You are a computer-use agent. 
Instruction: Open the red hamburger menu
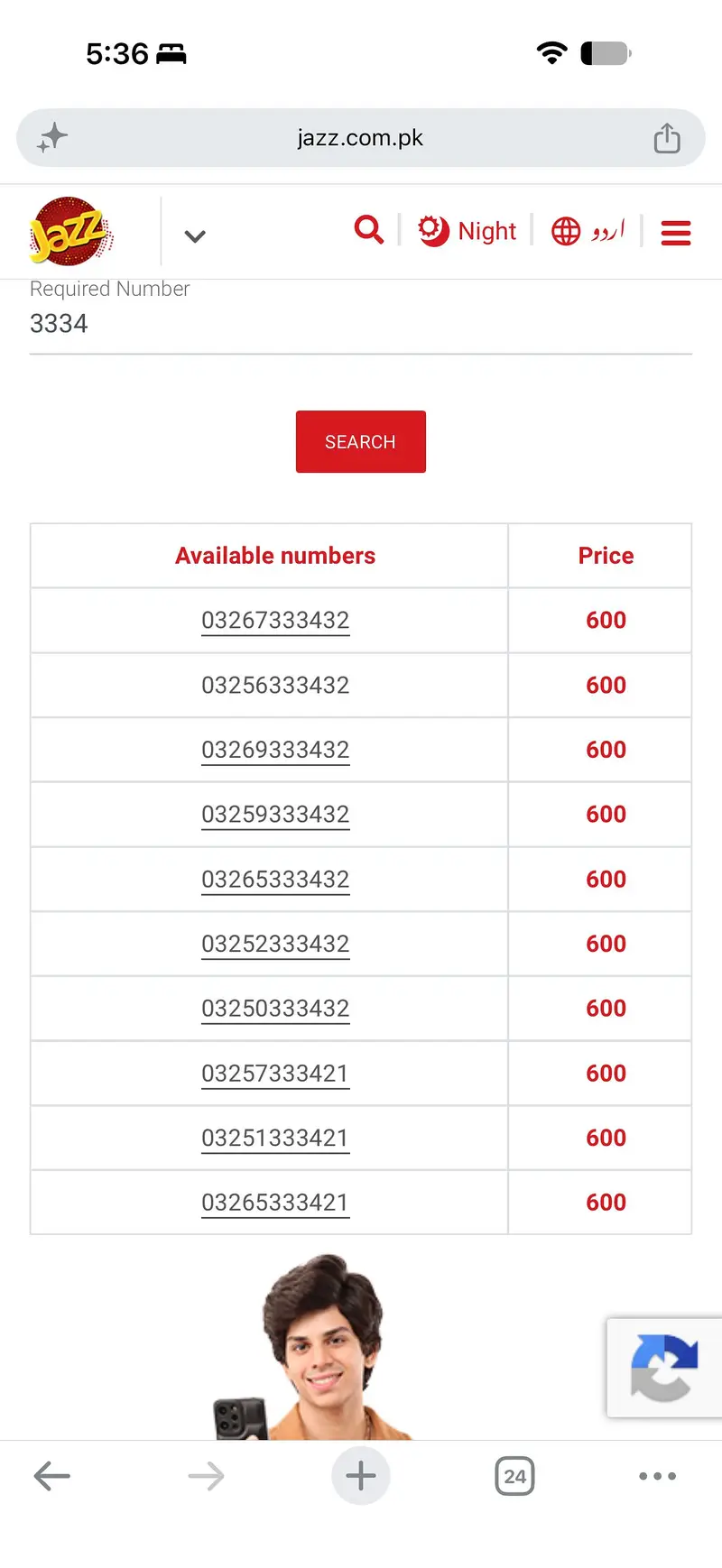[x=676, y=233]
